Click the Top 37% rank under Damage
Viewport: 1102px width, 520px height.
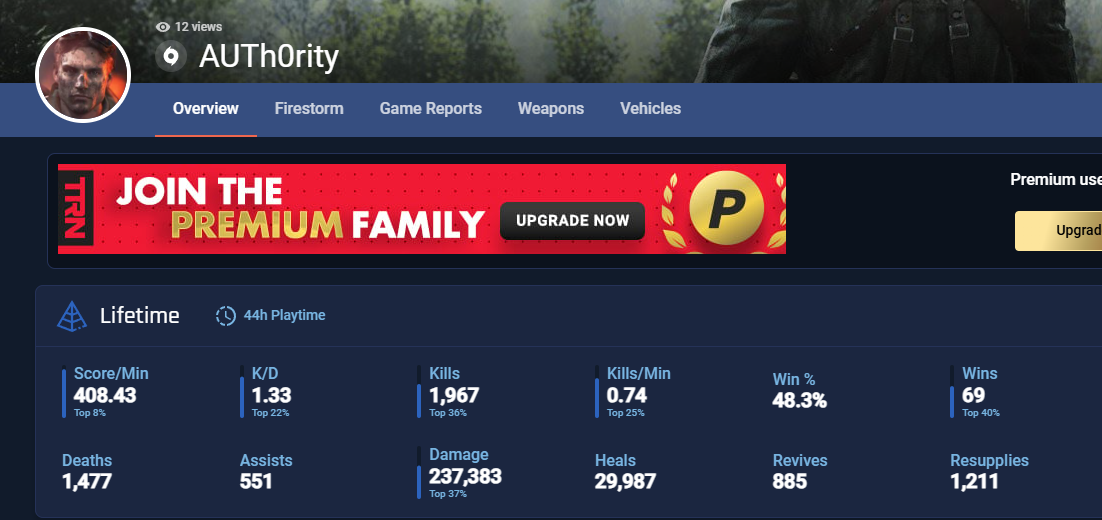(x=448, y=494)
